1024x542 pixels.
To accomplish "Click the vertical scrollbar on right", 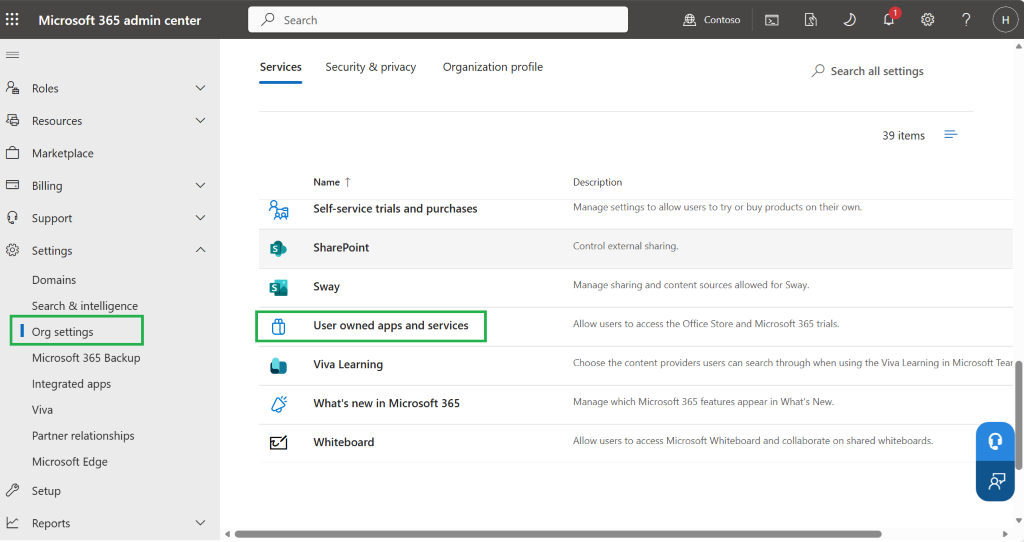I will coord(1018,415).
